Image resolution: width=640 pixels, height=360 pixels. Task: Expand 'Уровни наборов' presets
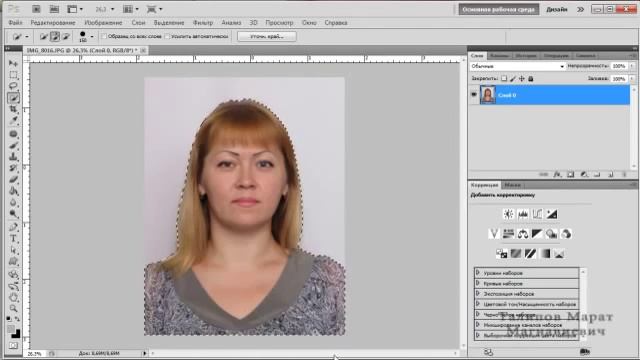tap(478, 273)
